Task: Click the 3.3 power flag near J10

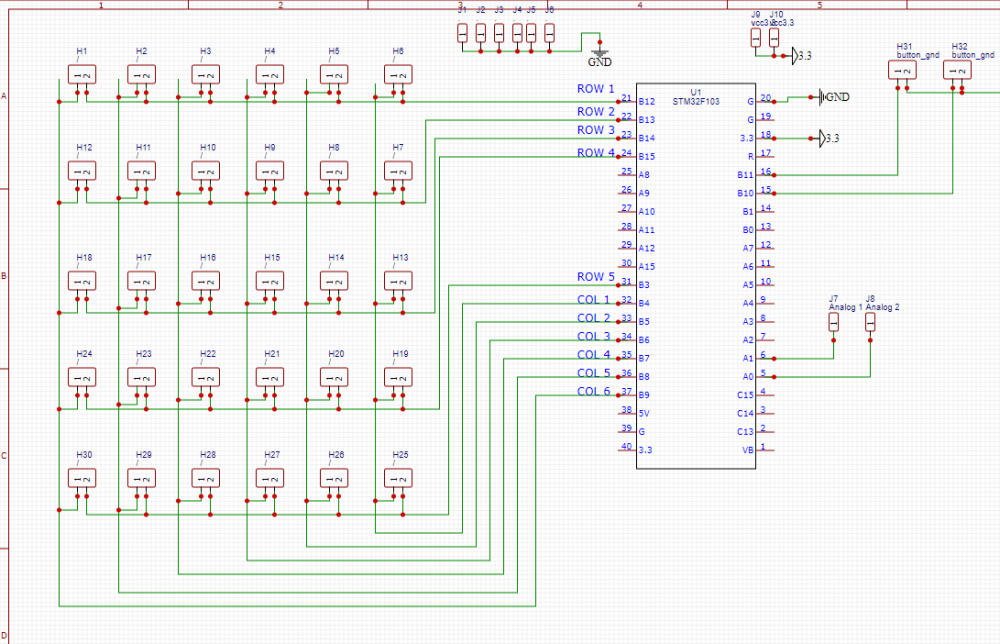Action: coord(802,56)
